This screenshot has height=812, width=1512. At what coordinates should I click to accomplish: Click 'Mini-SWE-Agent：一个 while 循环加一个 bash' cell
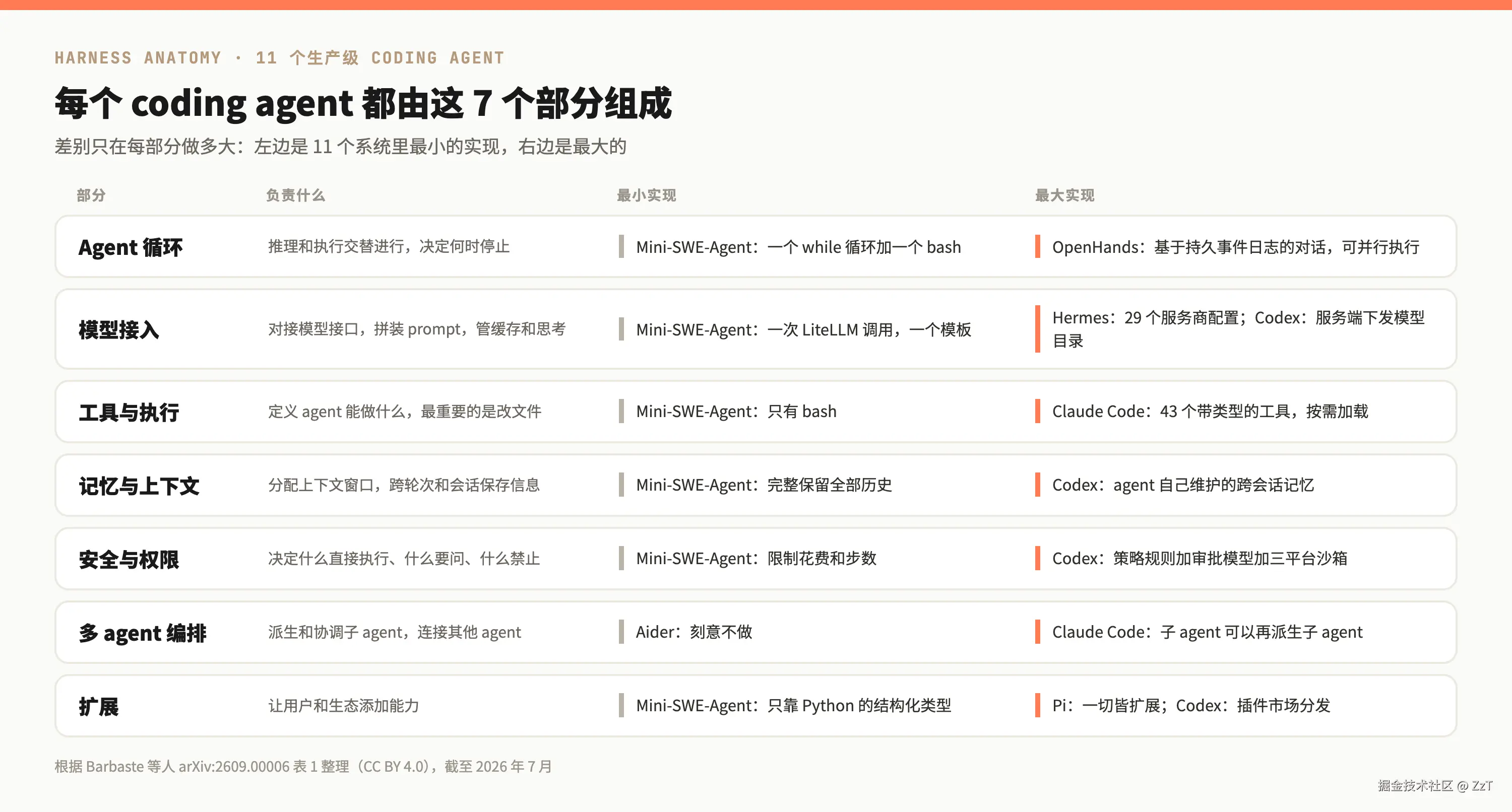798,247
